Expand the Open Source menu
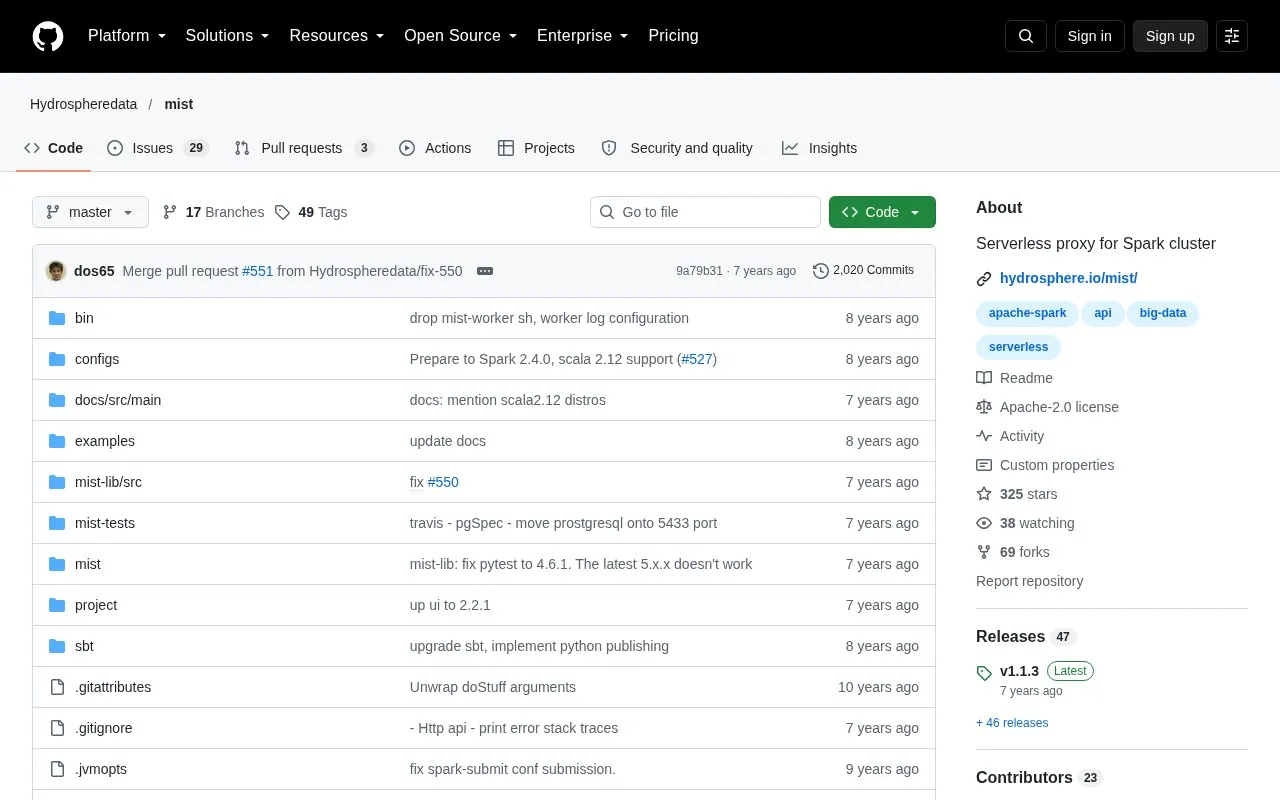Image resolution: width=1280 pixels, height=800 pixels. click(x=461, y=36)
